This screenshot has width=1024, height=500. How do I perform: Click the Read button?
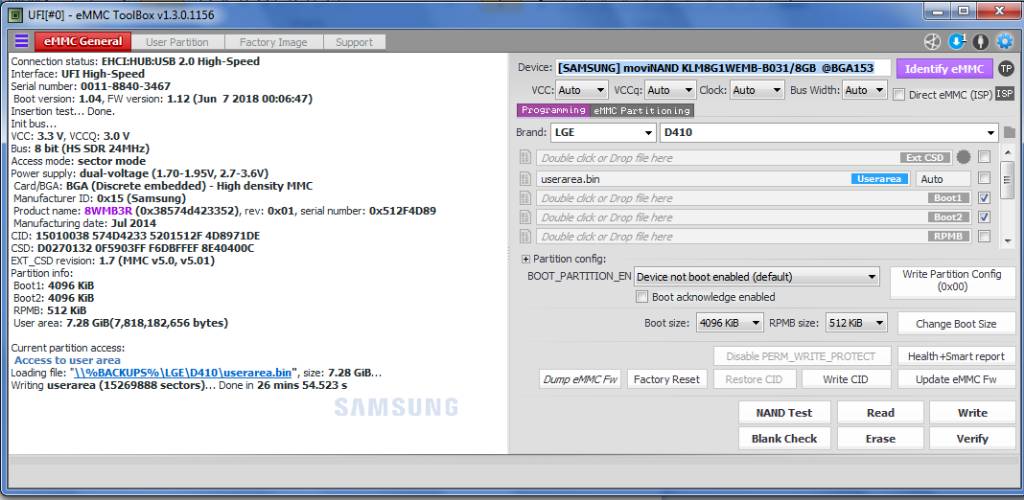(880, 413)
